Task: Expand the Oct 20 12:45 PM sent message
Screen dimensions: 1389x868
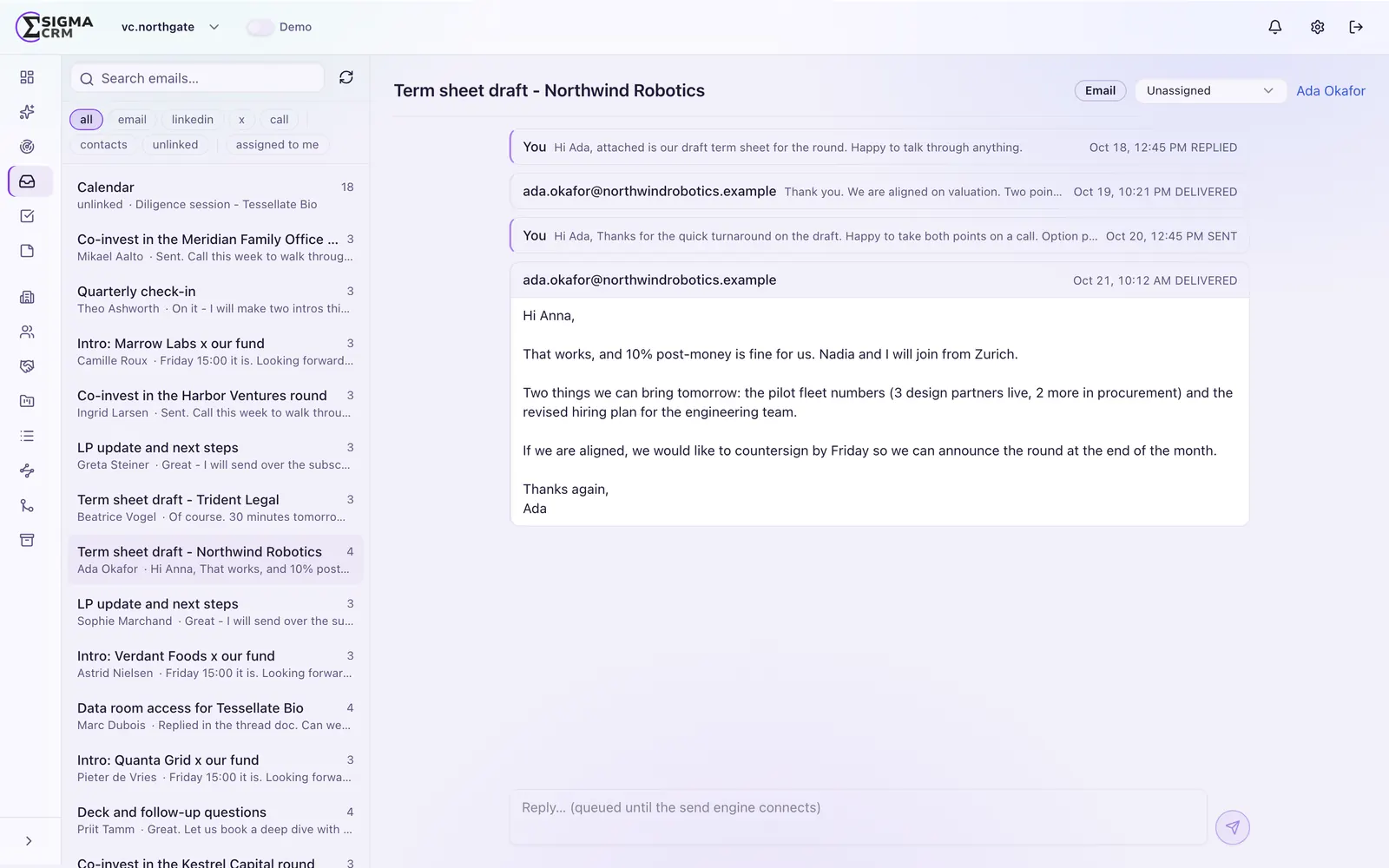Action: tap(879, 236)
